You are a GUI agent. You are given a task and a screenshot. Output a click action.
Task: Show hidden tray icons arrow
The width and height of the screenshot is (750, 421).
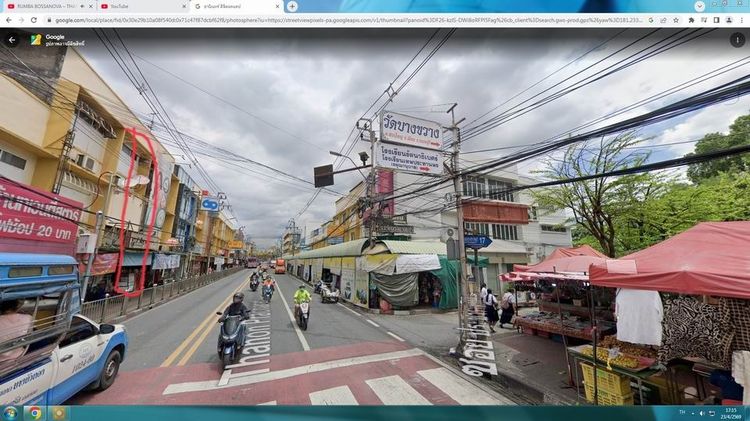coord(693,413)
